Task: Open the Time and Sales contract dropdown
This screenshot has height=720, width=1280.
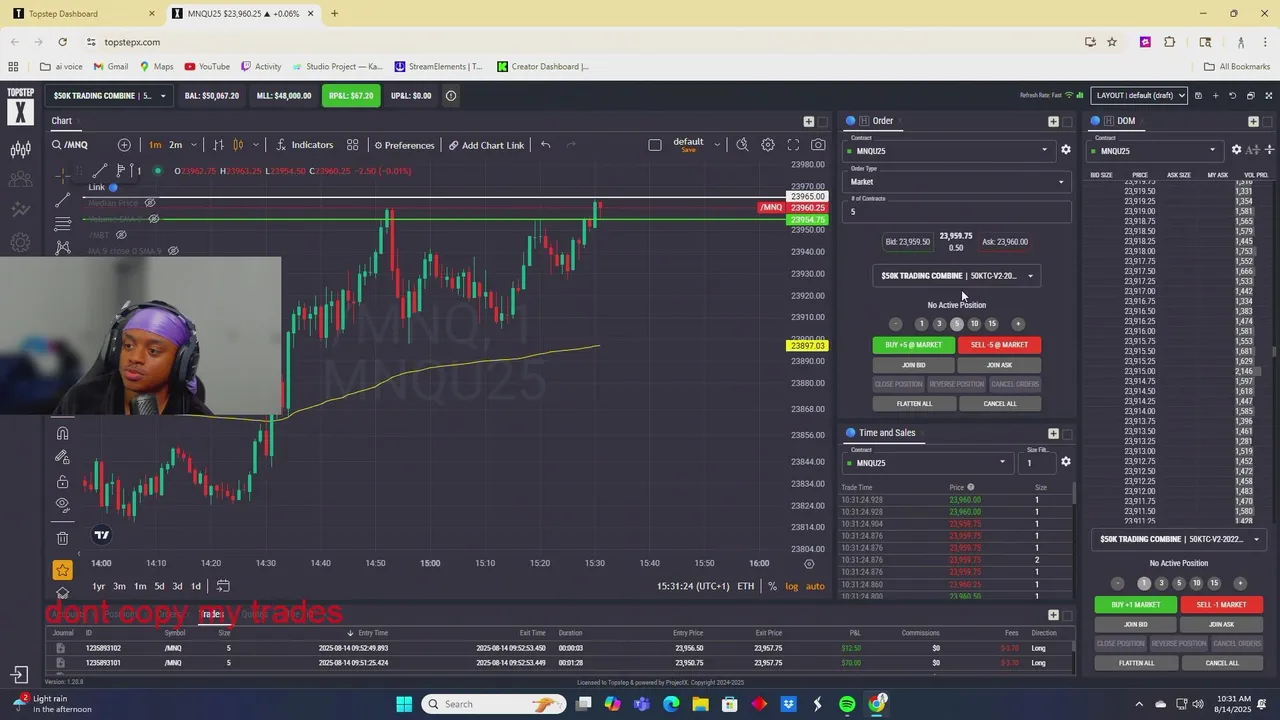Action: click(927, 463)
